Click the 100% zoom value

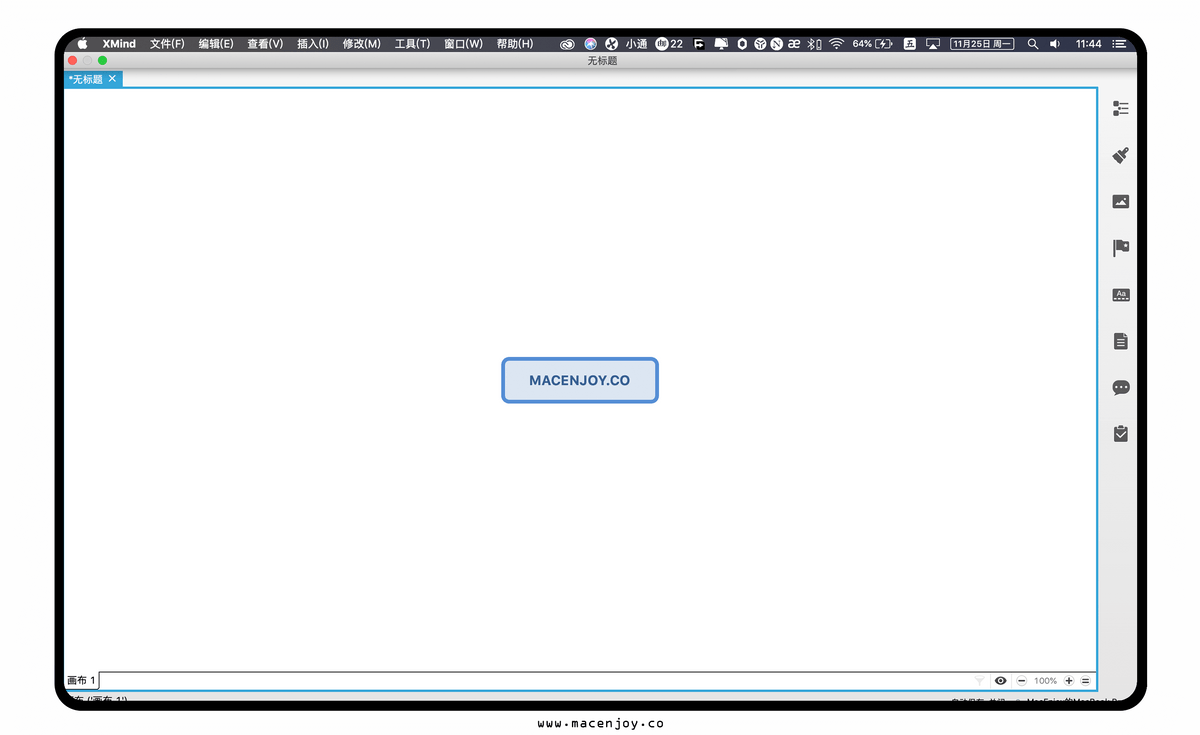tap(1046, 681)
